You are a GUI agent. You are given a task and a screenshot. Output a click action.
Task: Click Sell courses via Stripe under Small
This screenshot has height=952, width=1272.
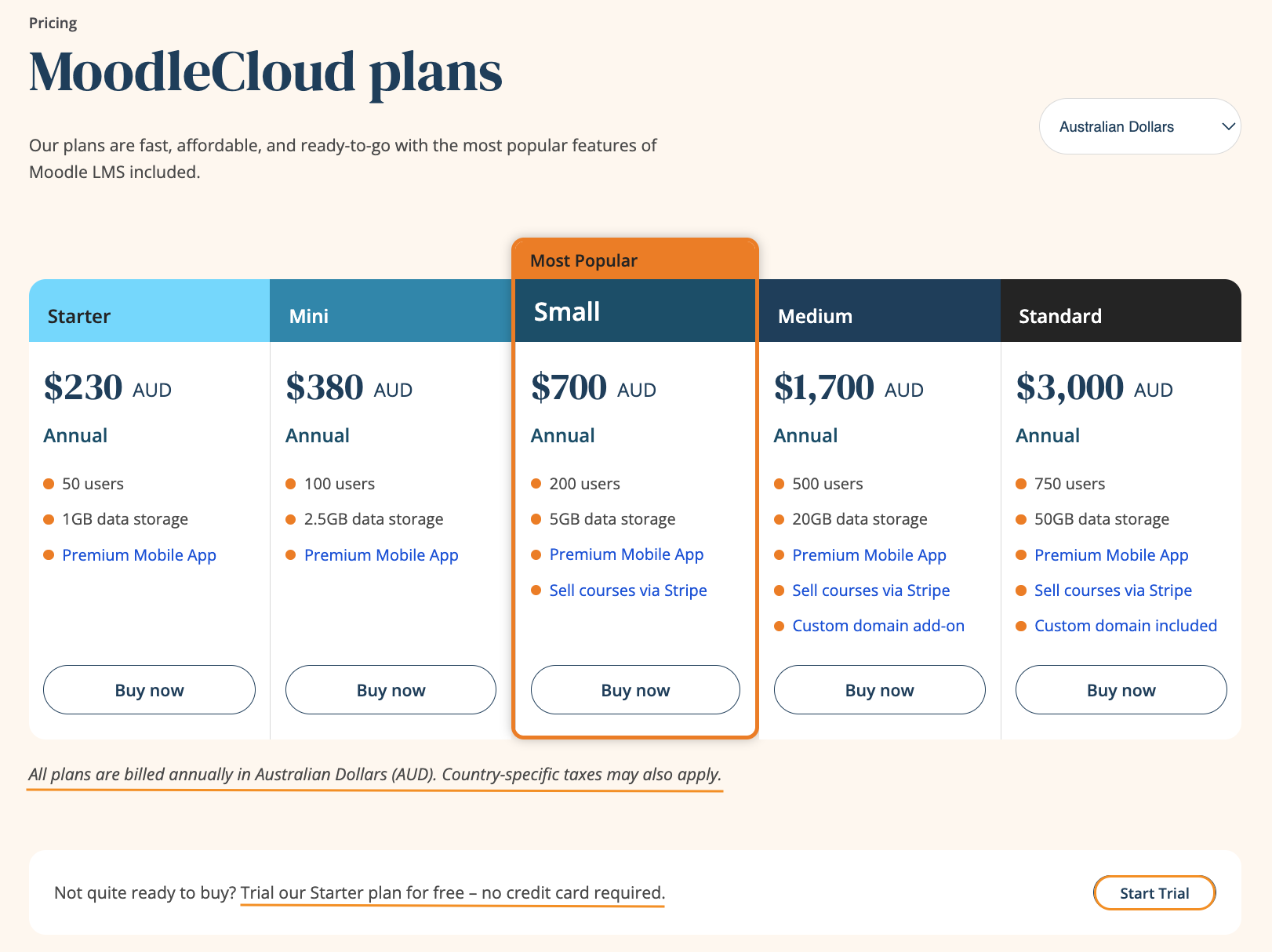(x=628, y=590)
